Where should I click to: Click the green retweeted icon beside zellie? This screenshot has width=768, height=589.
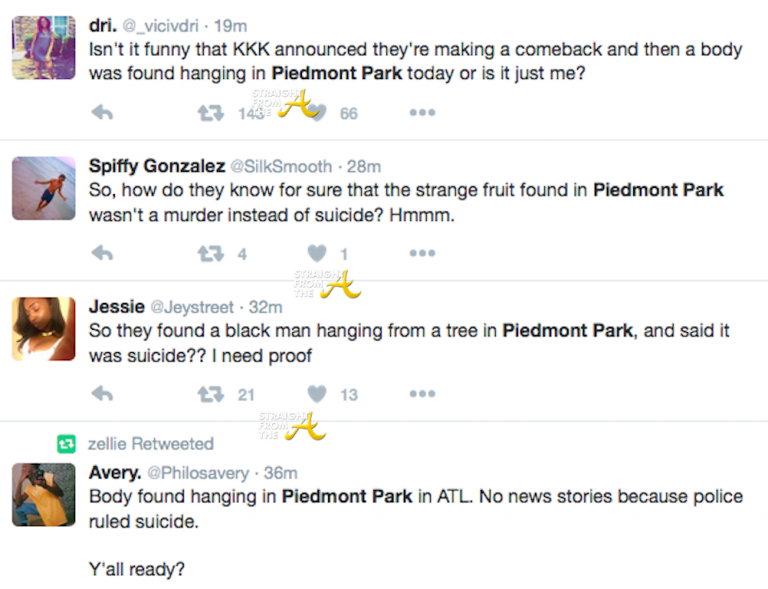66,443
